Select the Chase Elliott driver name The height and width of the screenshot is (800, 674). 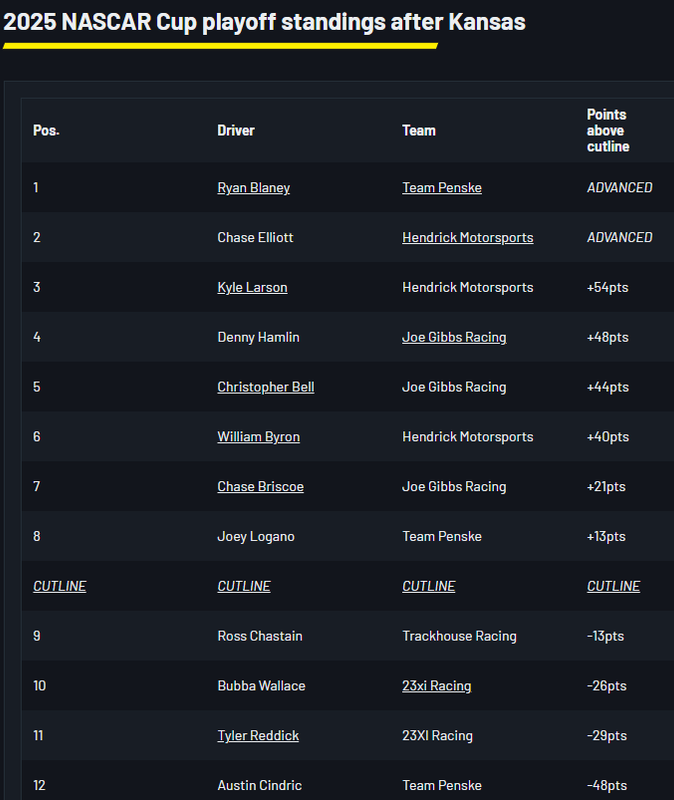click(255, 237)
